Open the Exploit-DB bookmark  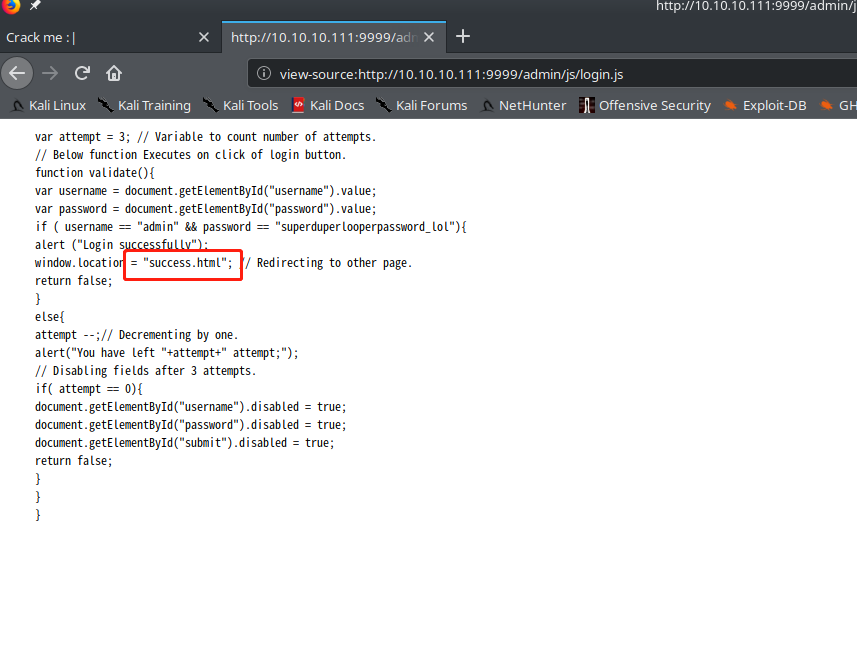(765, 105)
